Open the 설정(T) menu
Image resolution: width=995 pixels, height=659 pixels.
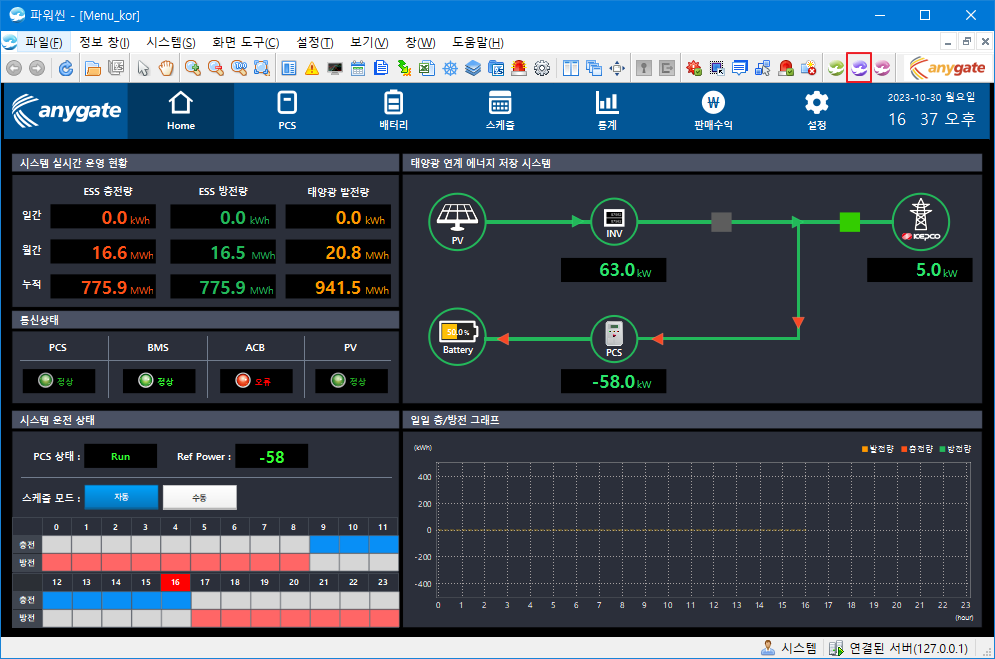coord(314,43)
